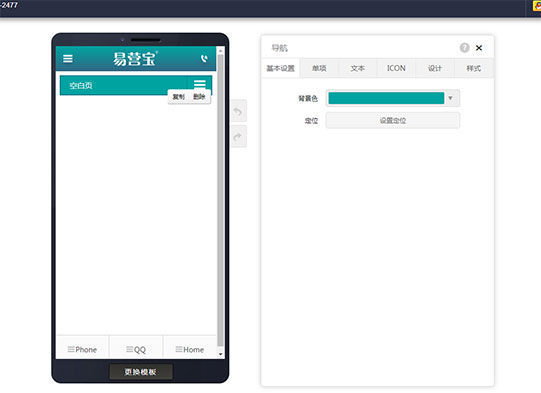The height and width of the screenshot is (393, 541).
Task: Close the 导航 settings panel
Action: tap(479, 48)
